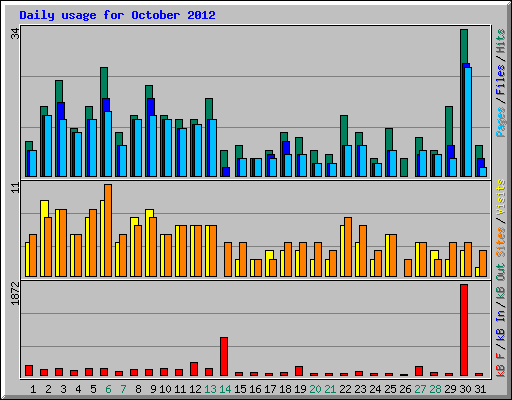Click the lone green hits bar on day 26
The width and height of the screenshot is (512, 400).
coord(404,167)
